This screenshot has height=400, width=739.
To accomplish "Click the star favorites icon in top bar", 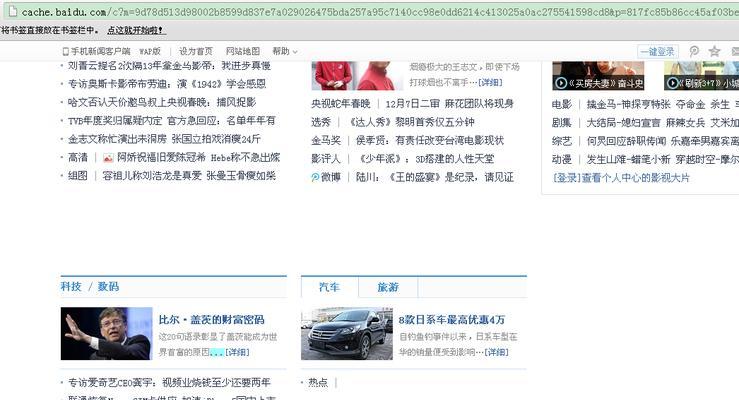I will (x=714, y=51).
